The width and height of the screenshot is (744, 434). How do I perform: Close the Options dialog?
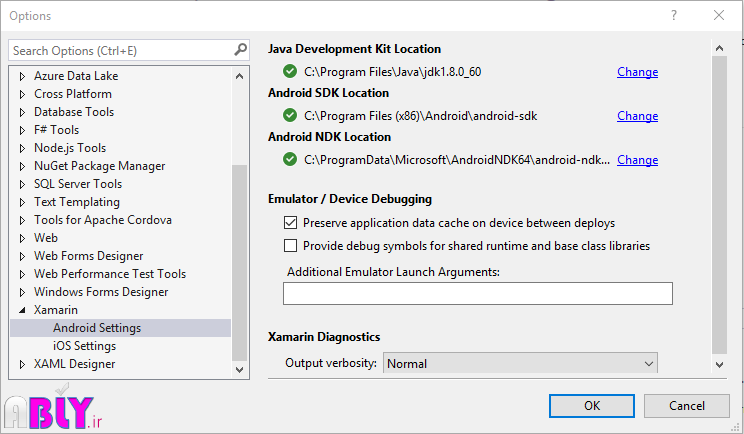[x=719, y=15]
